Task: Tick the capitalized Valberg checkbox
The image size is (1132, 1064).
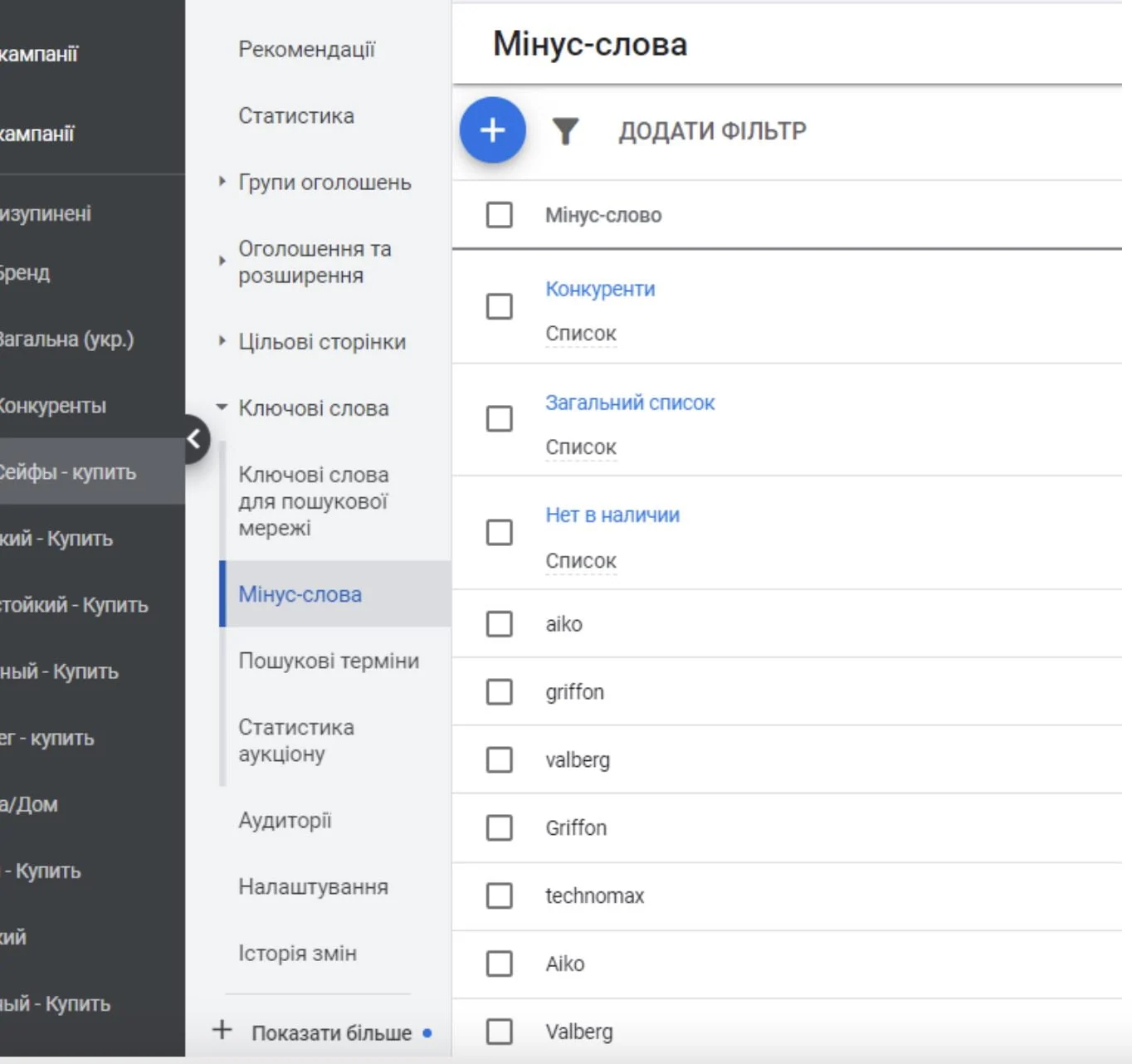Action: [499, 1032]
